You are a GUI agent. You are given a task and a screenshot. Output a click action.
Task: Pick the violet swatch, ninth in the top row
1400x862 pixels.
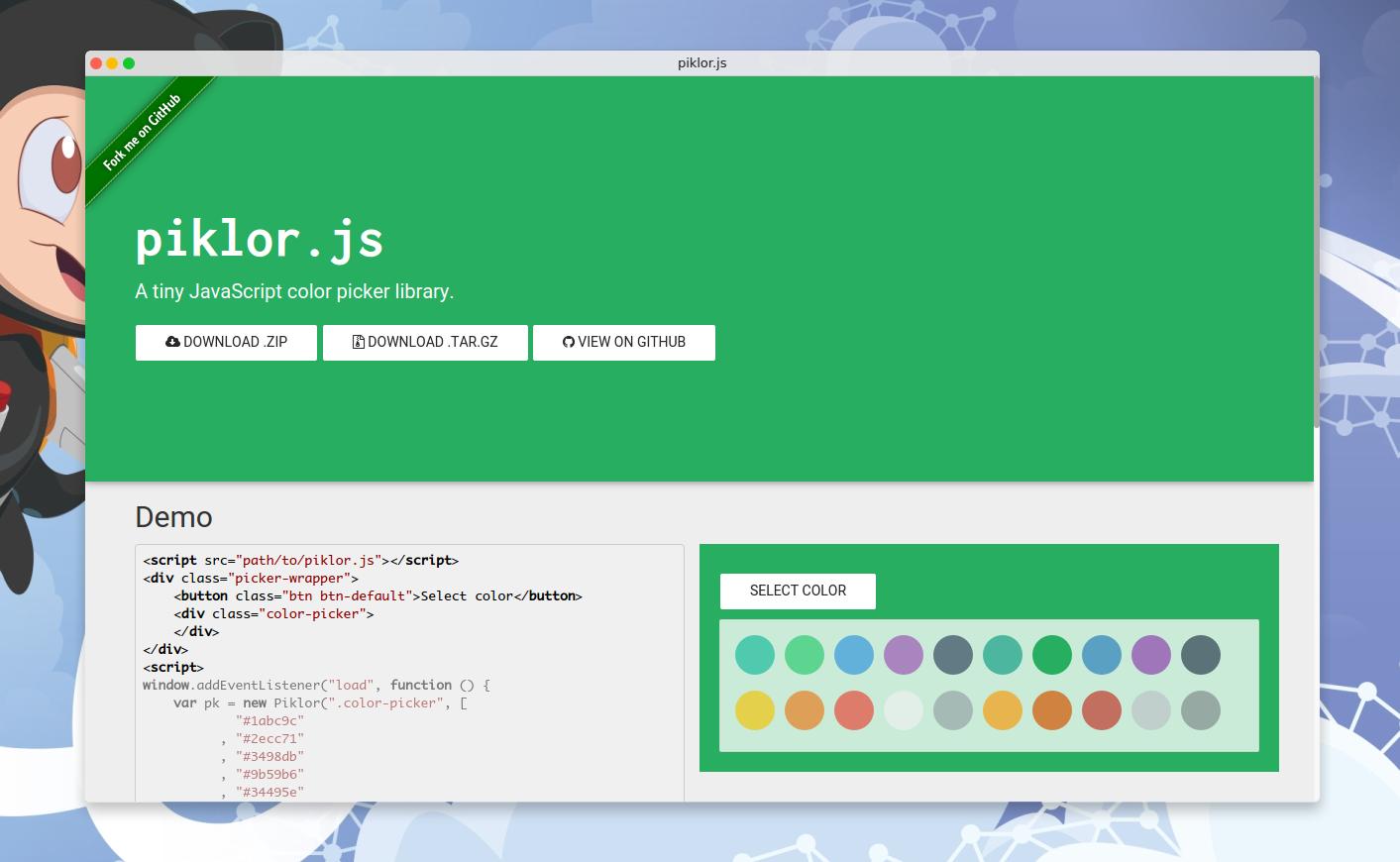click(x=1151, y=655)
